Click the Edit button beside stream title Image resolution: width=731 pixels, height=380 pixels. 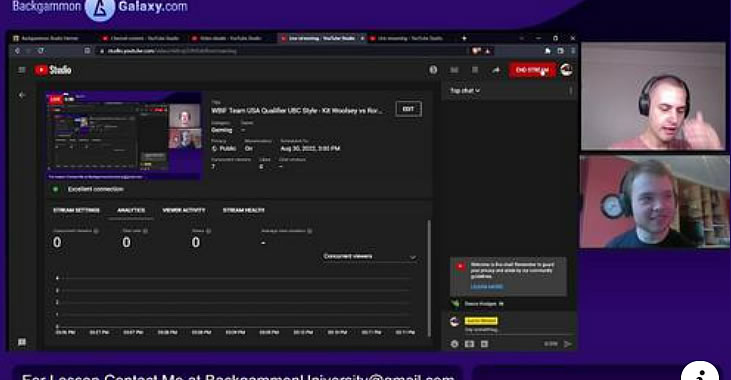408,109
